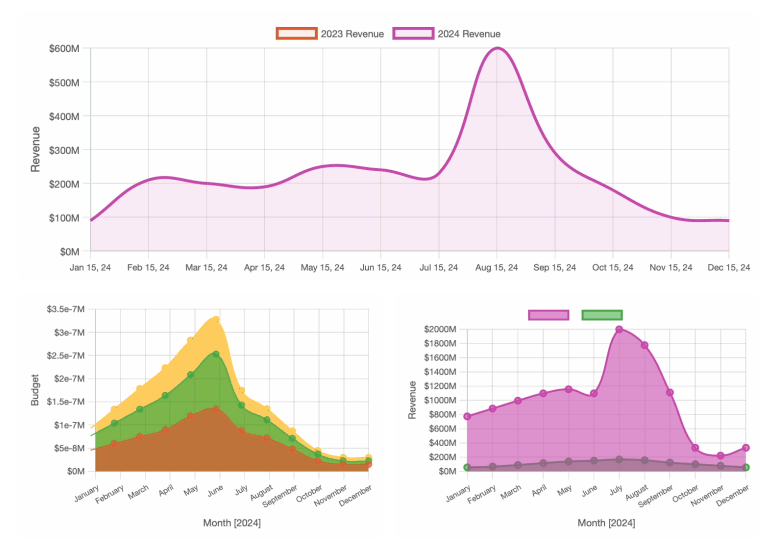Select the pink August point near $1800M
Image resolution: width=778 pixels, height=550 pixels.
click(644, 345)
